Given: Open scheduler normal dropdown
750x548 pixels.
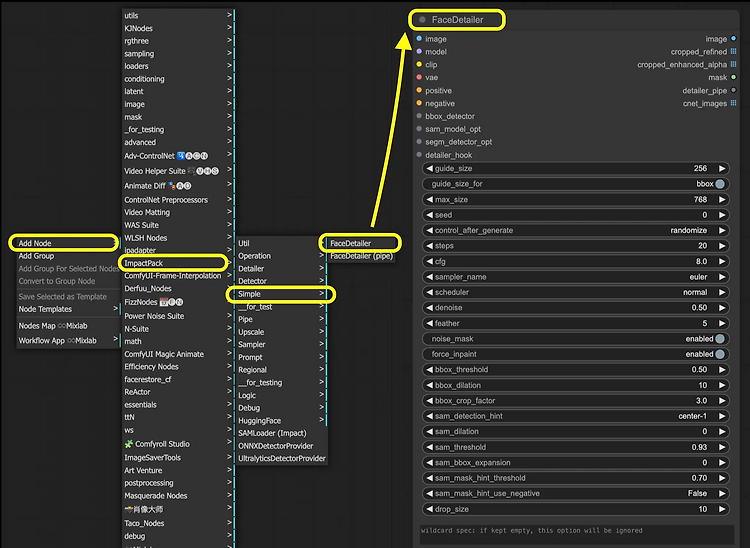Looking at the screenshot, I should click(x=576, y=292).
